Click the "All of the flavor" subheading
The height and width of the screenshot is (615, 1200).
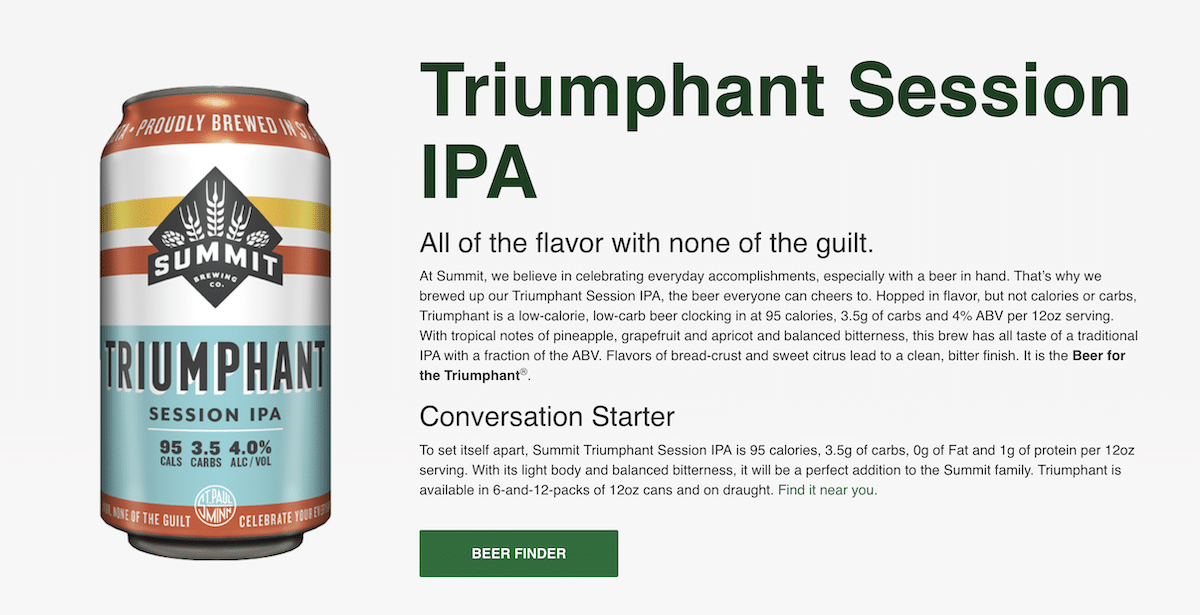tap(648, 243)
